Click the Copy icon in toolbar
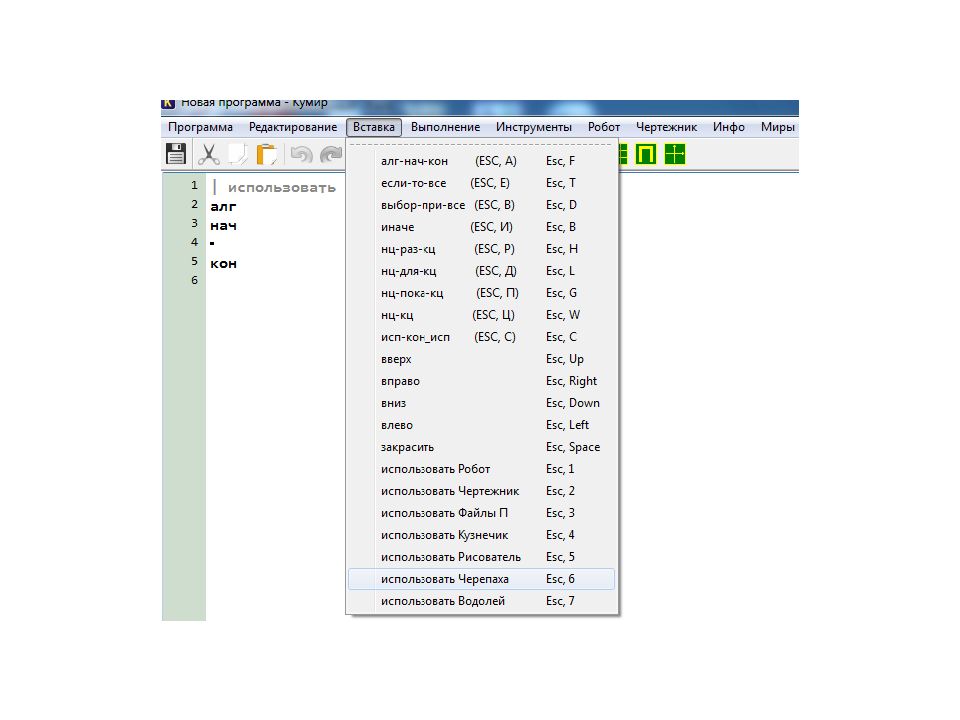 (238, 154)
